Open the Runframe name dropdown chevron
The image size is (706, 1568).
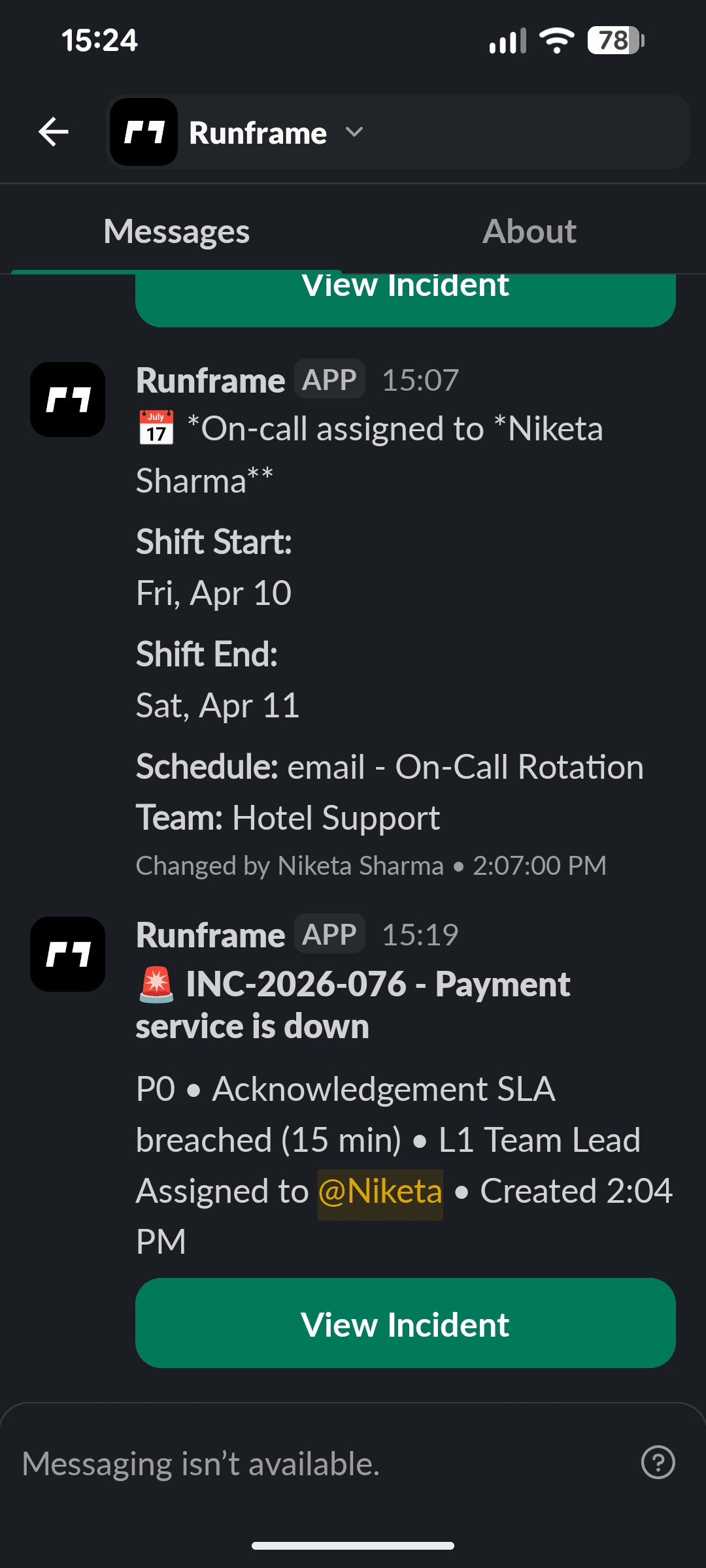pyautogui.click(x=354, y=132)
